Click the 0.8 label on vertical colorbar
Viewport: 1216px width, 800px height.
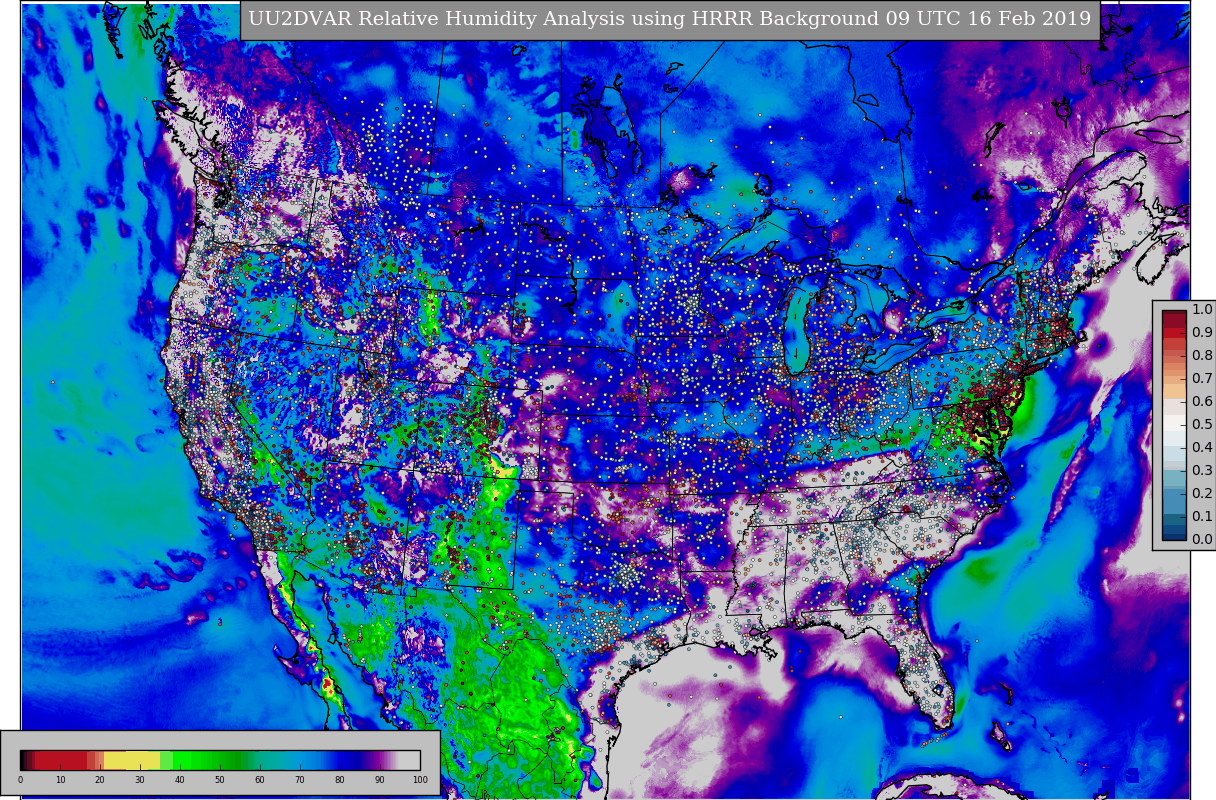tap(1202, 356)
